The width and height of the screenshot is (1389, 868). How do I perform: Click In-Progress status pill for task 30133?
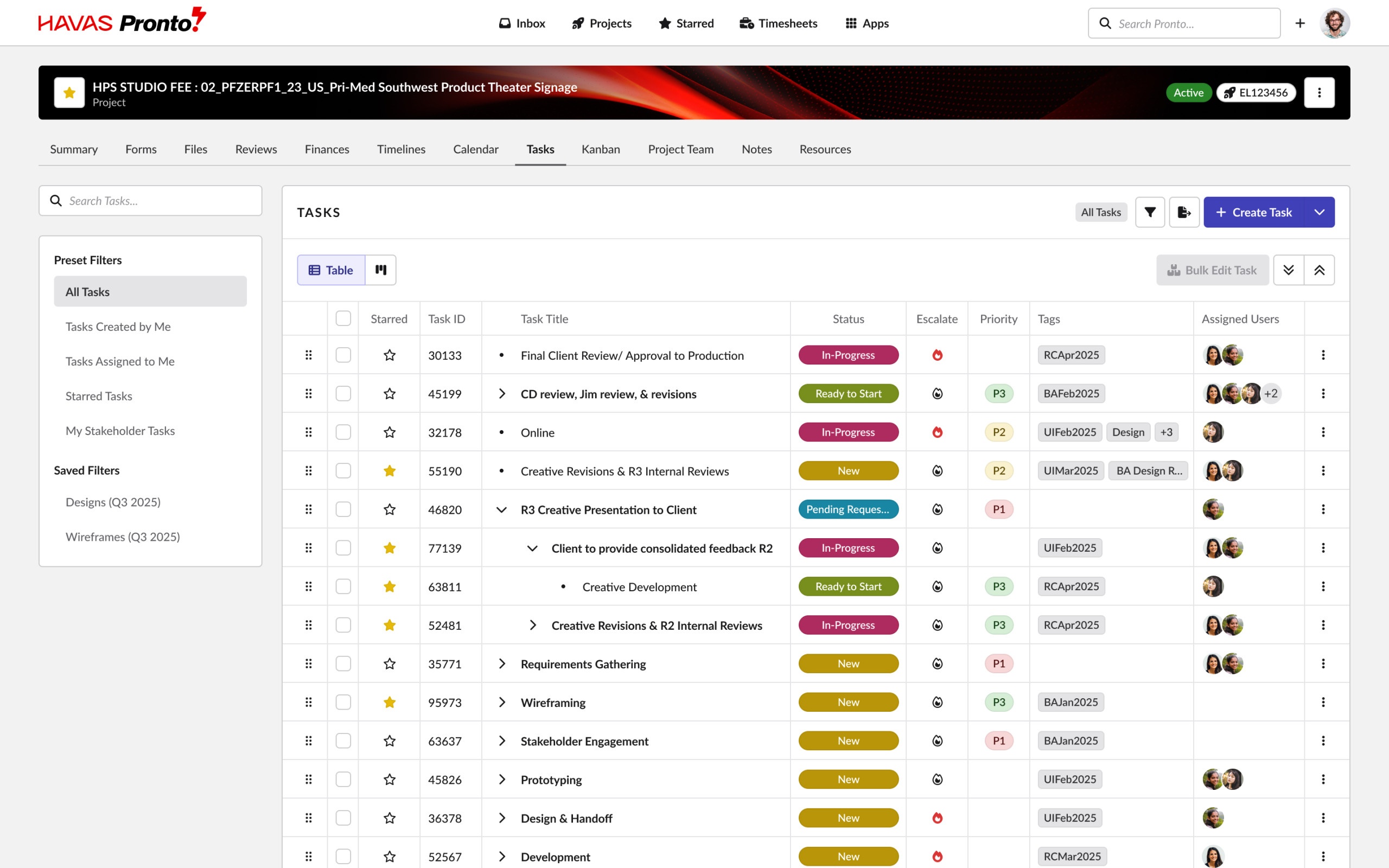tap(848, 355)
